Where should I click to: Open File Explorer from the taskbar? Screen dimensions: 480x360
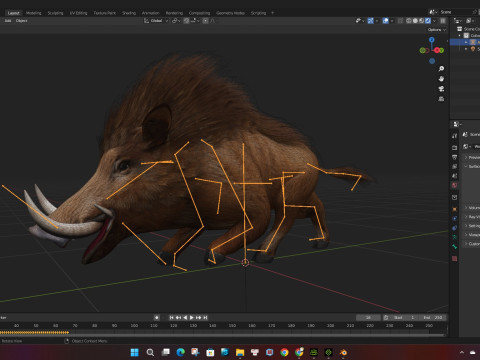240,352
